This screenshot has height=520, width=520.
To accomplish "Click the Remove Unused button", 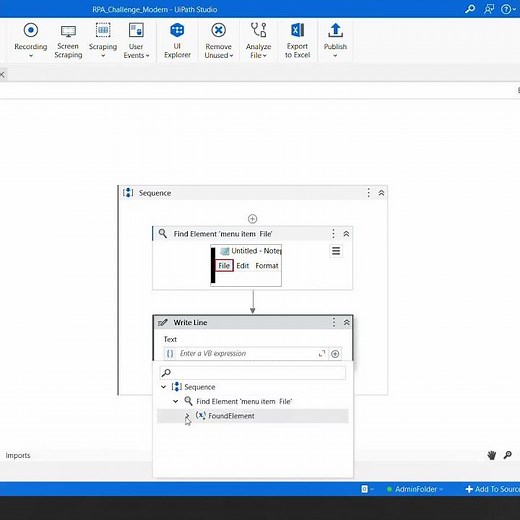I will [x=219, y=41].
